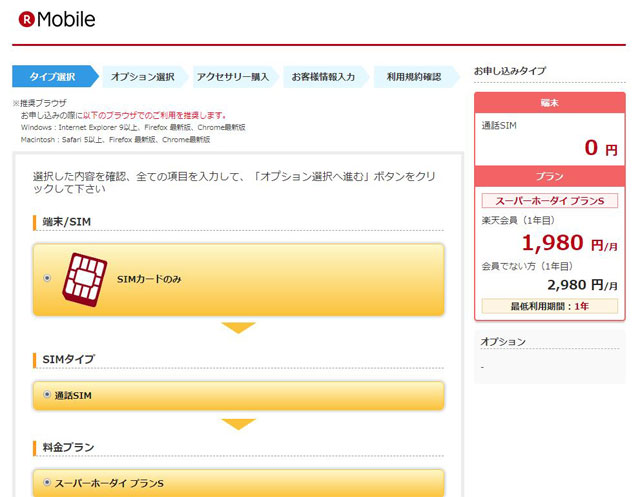Click the Windows browser requirements line
This screenshot has height=497, width=640.
[x=133, y=127]
